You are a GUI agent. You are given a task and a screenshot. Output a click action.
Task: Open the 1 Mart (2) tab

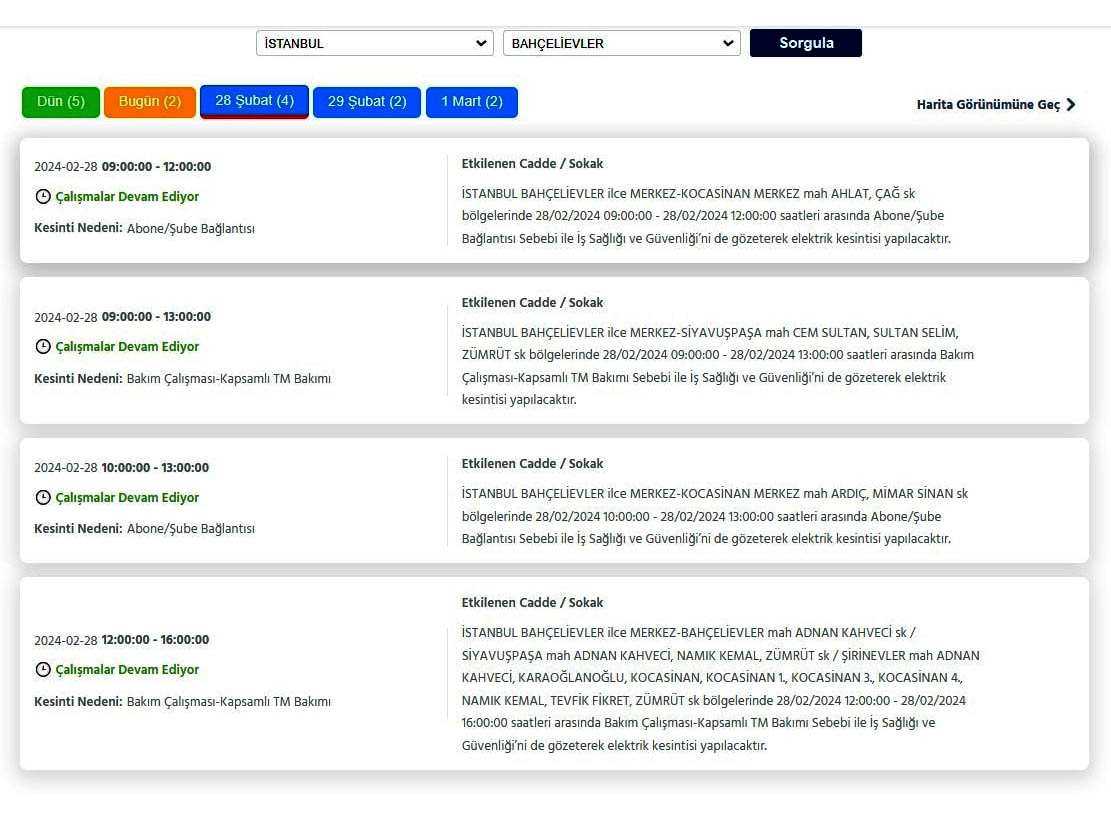point(472,102)
